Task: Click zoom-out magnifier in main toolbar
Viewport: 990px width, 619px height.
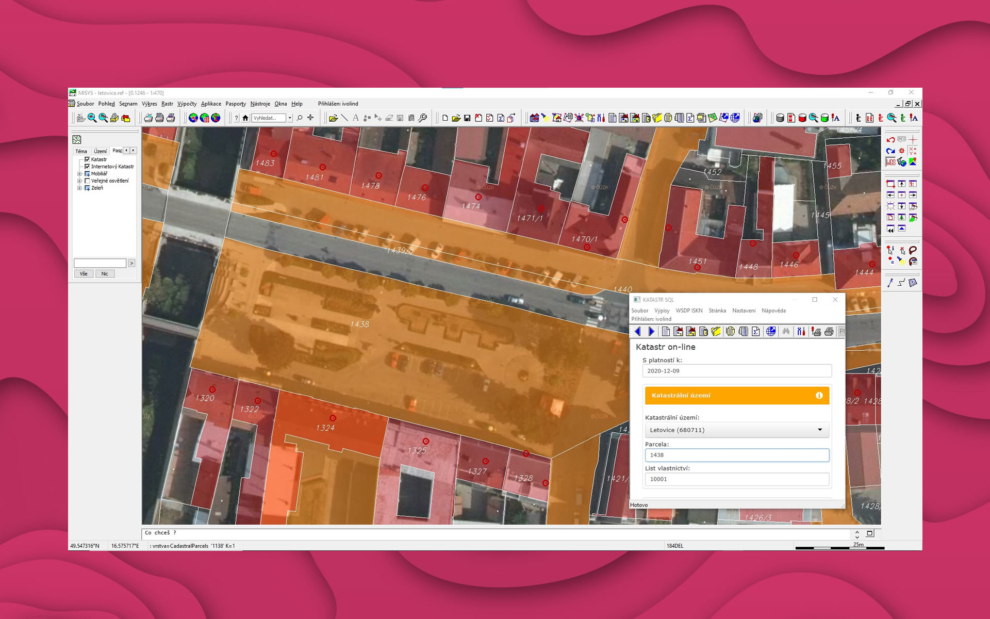Action: (103, 117)
